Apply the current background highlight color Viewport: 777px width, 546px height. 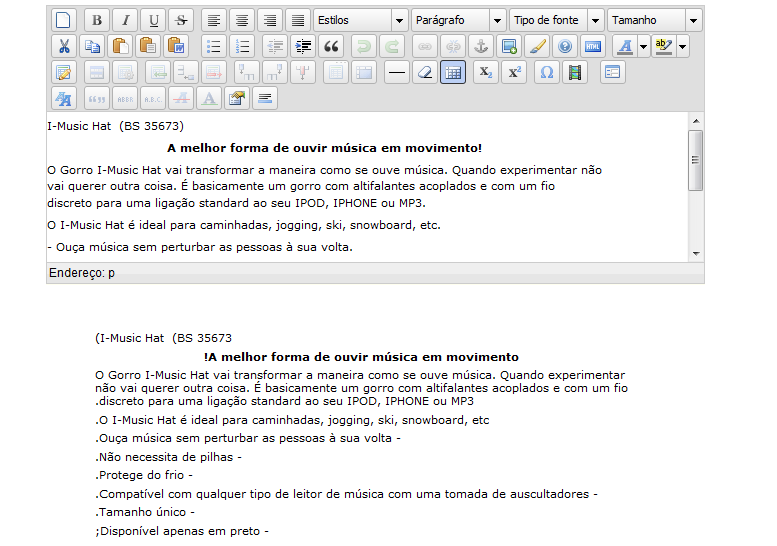[664, 47]
